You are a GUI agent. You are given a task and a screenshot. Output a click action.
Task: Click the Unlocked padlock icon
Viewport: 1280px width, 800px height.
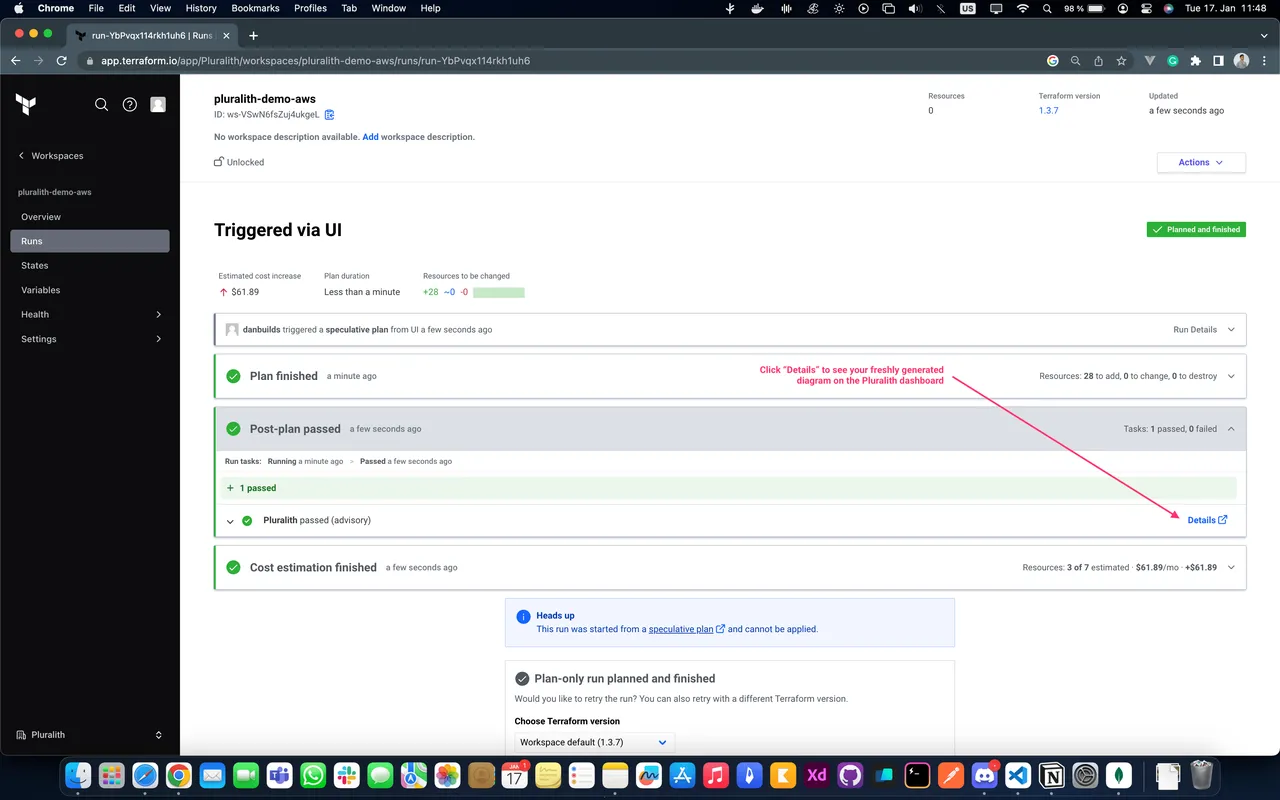pos(219,162)
